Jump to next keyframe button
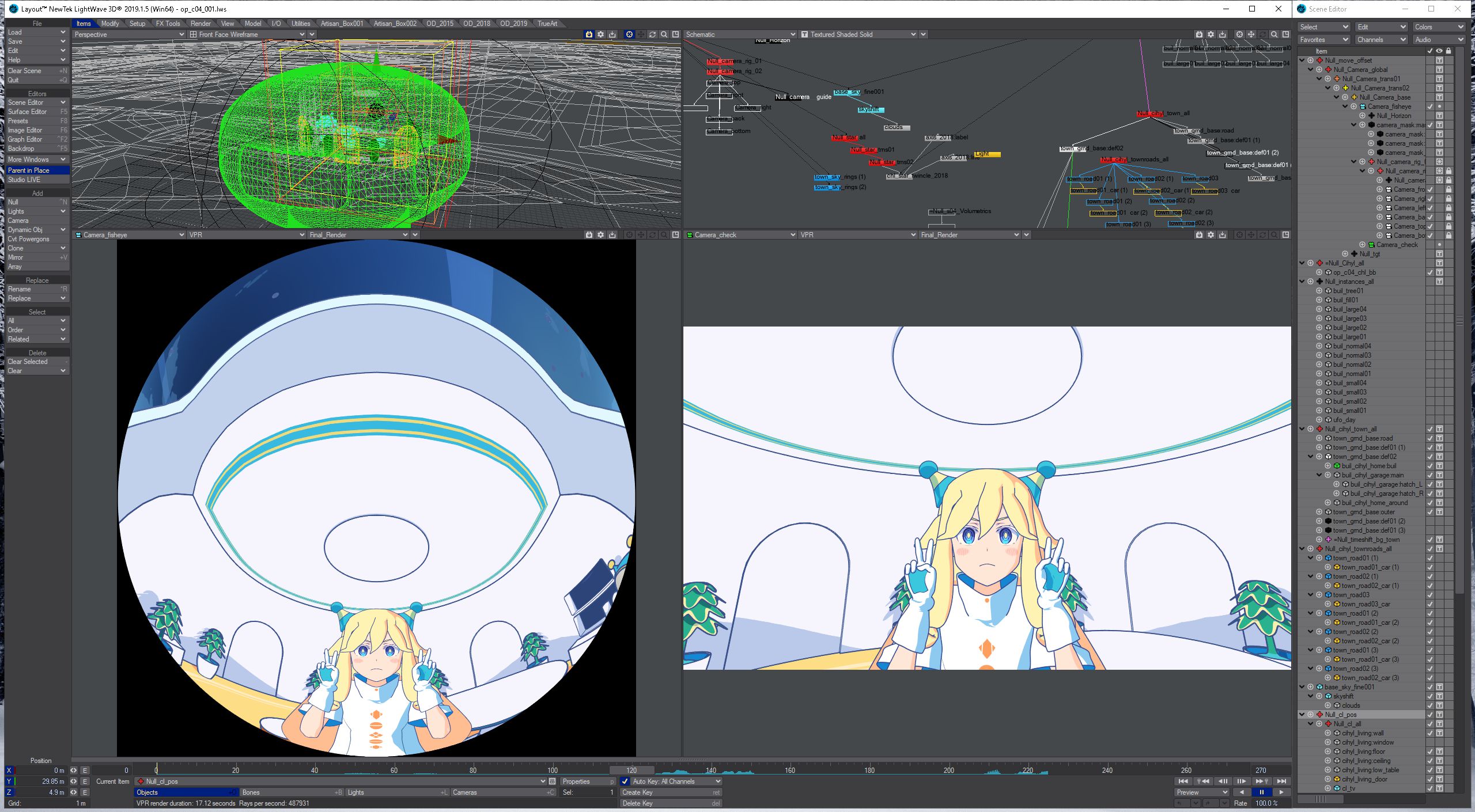This screenshot has height=812, width=1475. [1262, 781]
